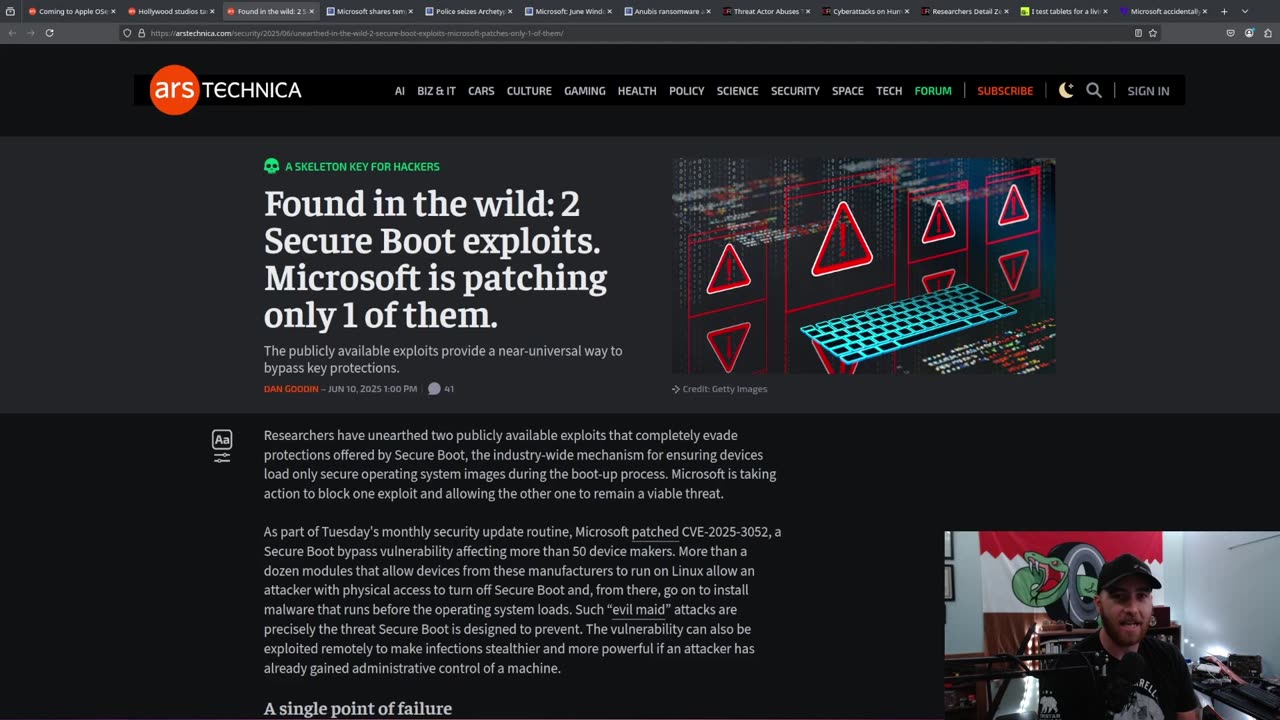Click the hero warning-signs image

point(863,265)
